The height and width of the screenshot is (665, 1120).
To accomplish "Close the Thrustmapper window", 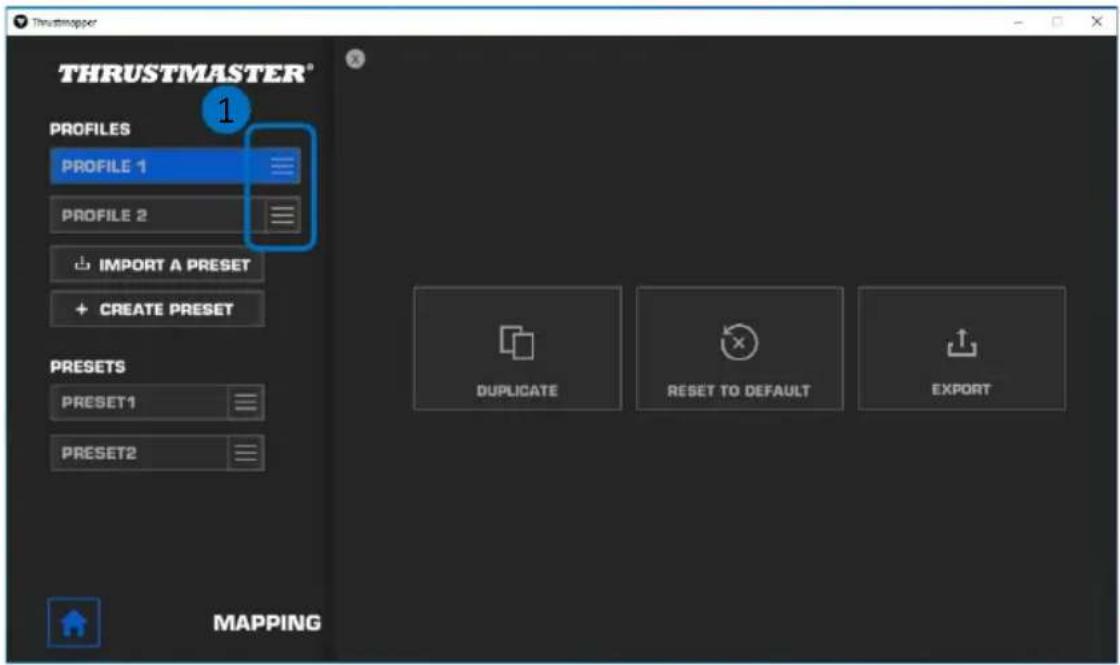I will pos(1096,21).
